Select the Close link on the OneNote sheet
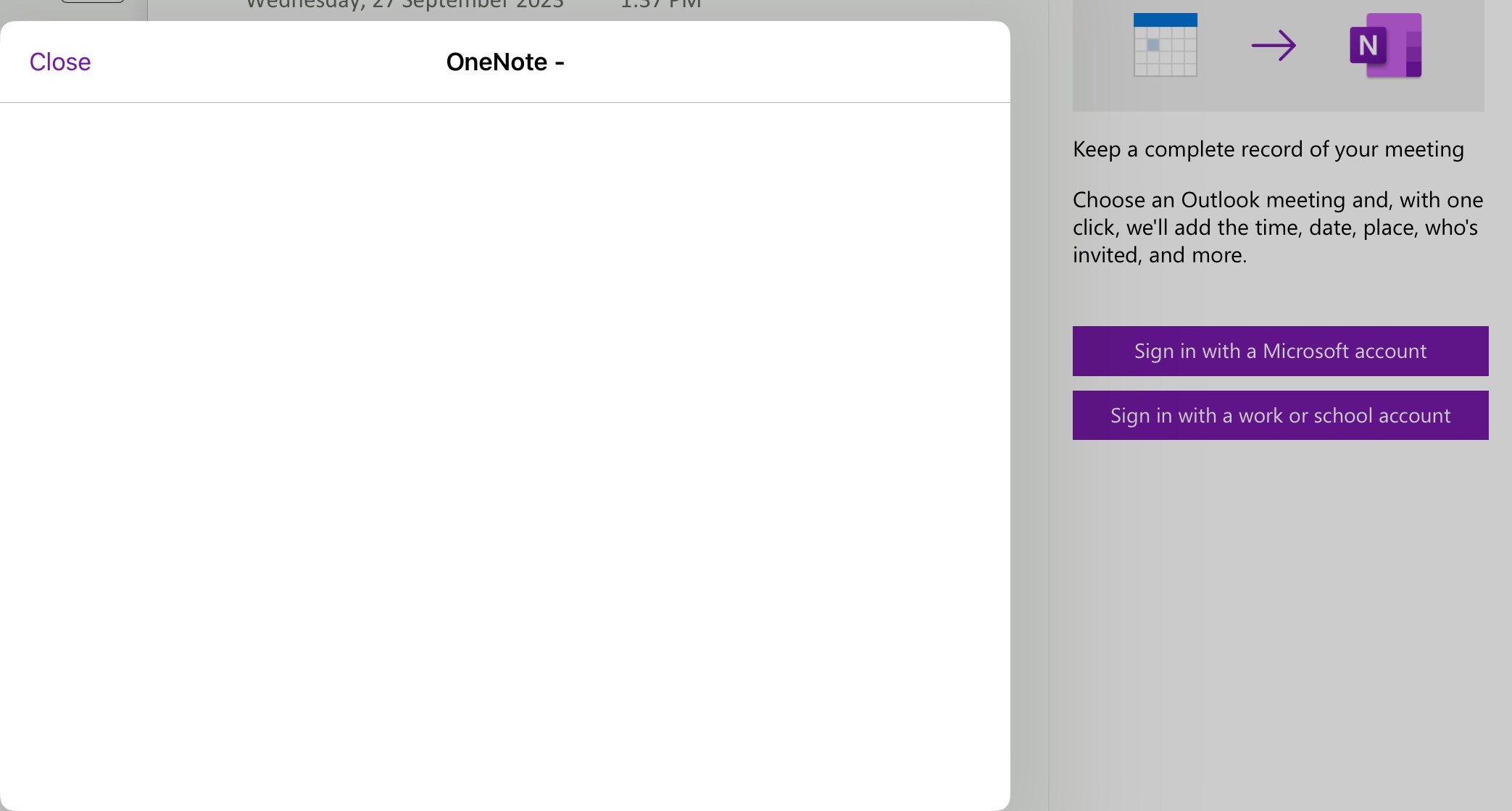This screenshot has width=1512, height=811. (59, 61)
